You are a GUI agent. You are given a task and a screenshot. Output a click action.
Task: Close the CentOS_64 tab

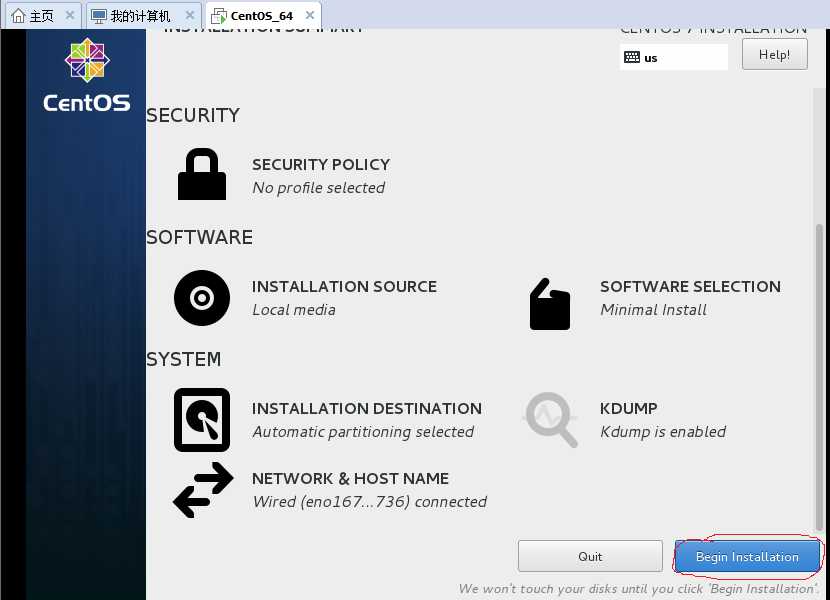(310, 15)
